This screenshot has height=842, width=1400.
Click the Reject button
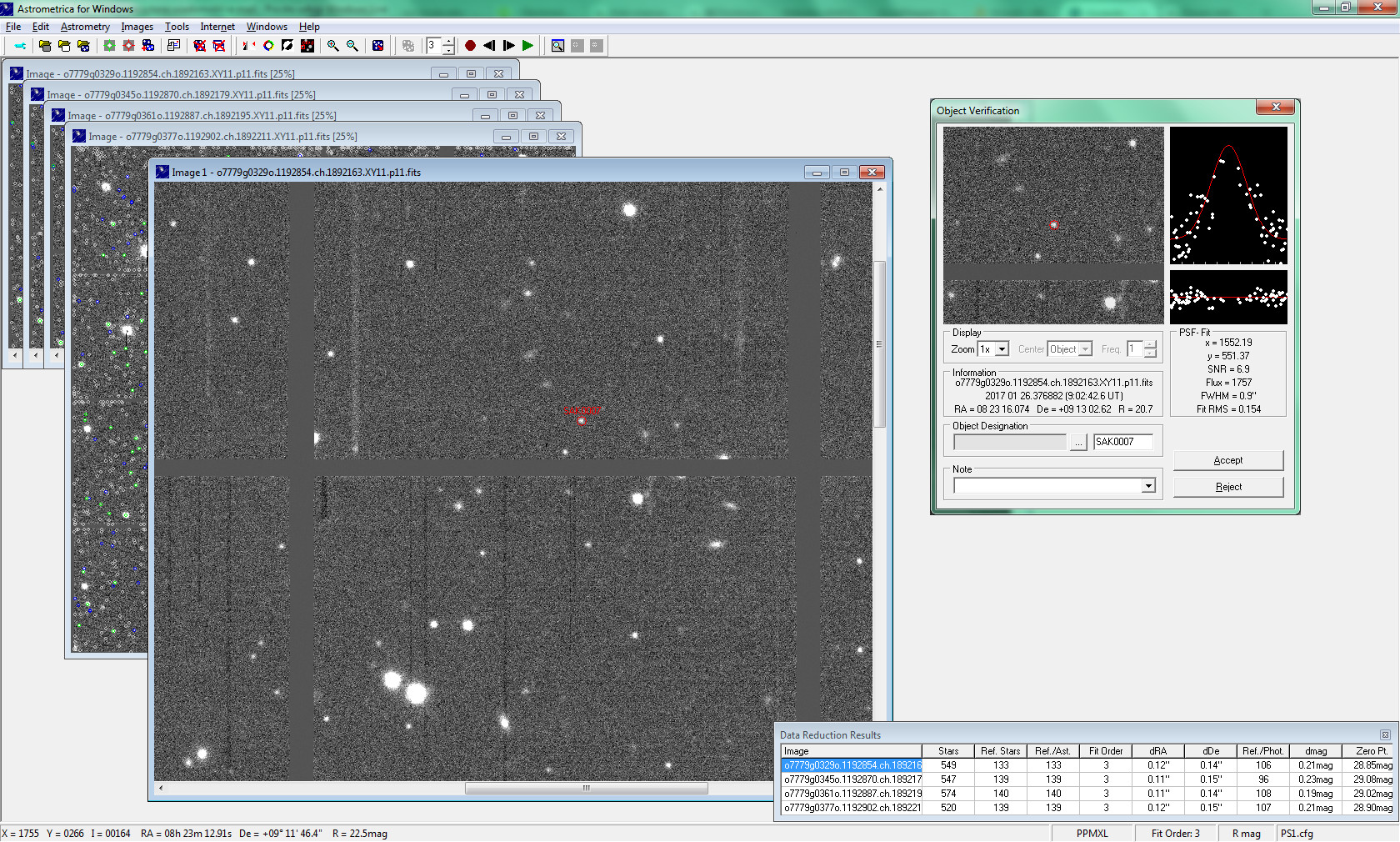coord(1227,487)
